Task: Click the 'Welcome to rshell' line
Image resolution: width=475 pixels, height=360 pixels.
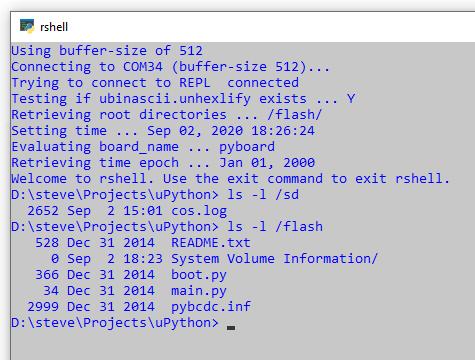Action: pyautogui.click(x=230, y=179)
